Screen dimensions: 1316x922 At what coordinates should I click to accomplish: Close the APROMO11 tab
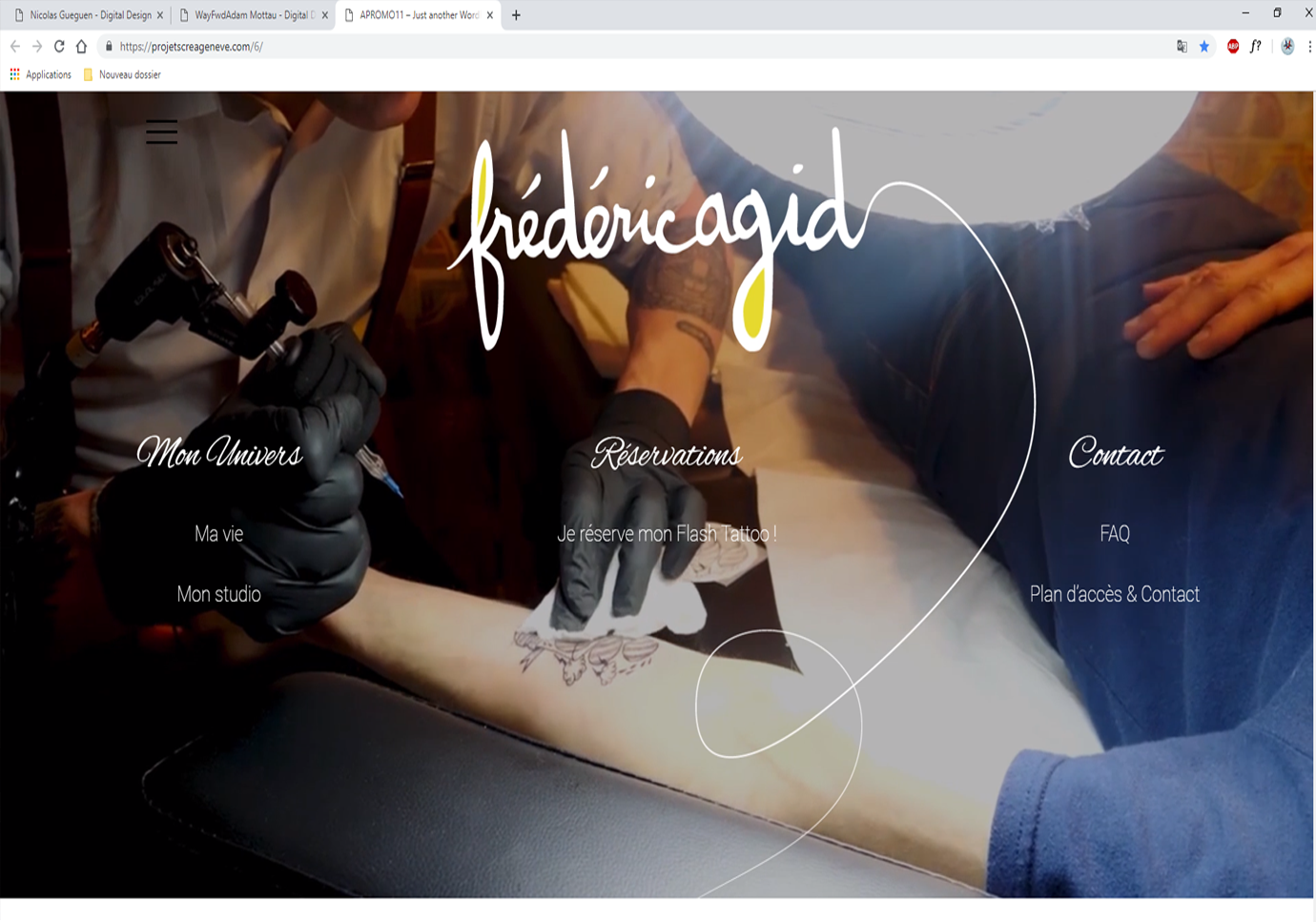pos(490,15)
